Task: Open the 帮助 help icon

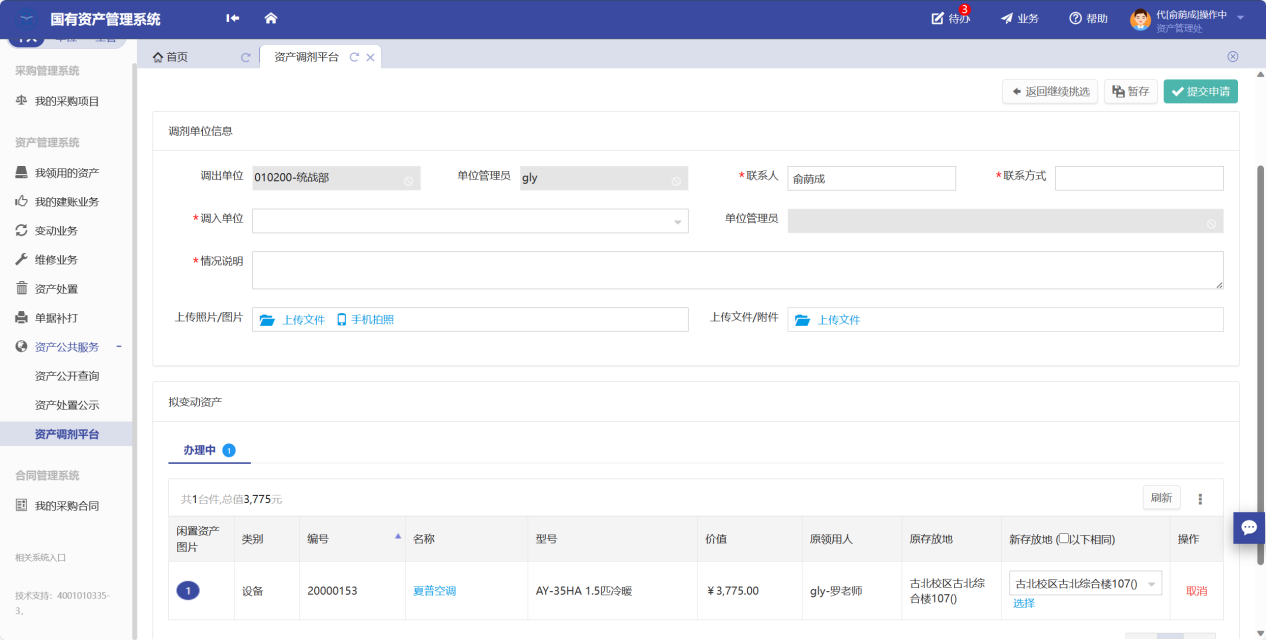Action: pos(1076,18)
